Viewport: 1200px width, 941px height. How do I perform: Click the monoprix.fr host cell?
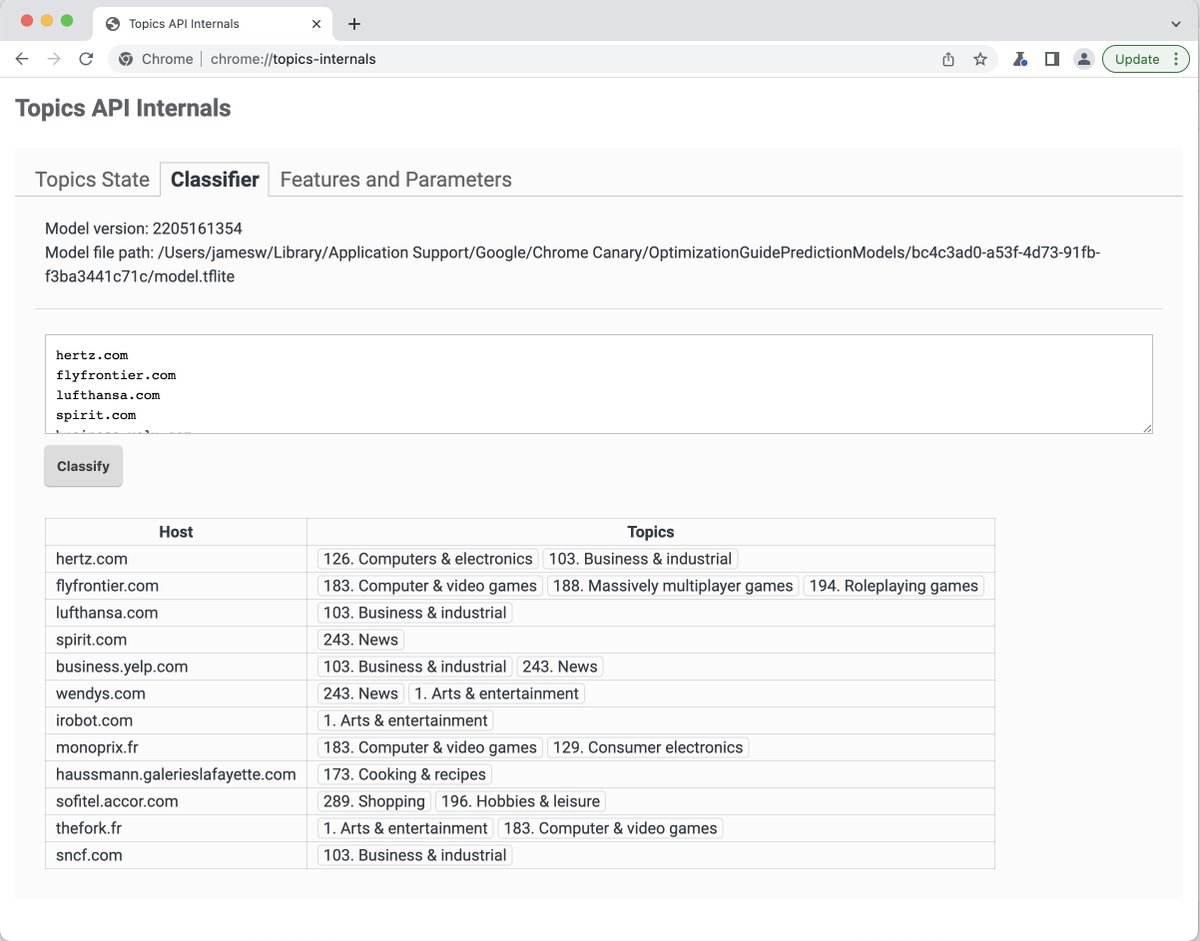click(x=176, y=748)
